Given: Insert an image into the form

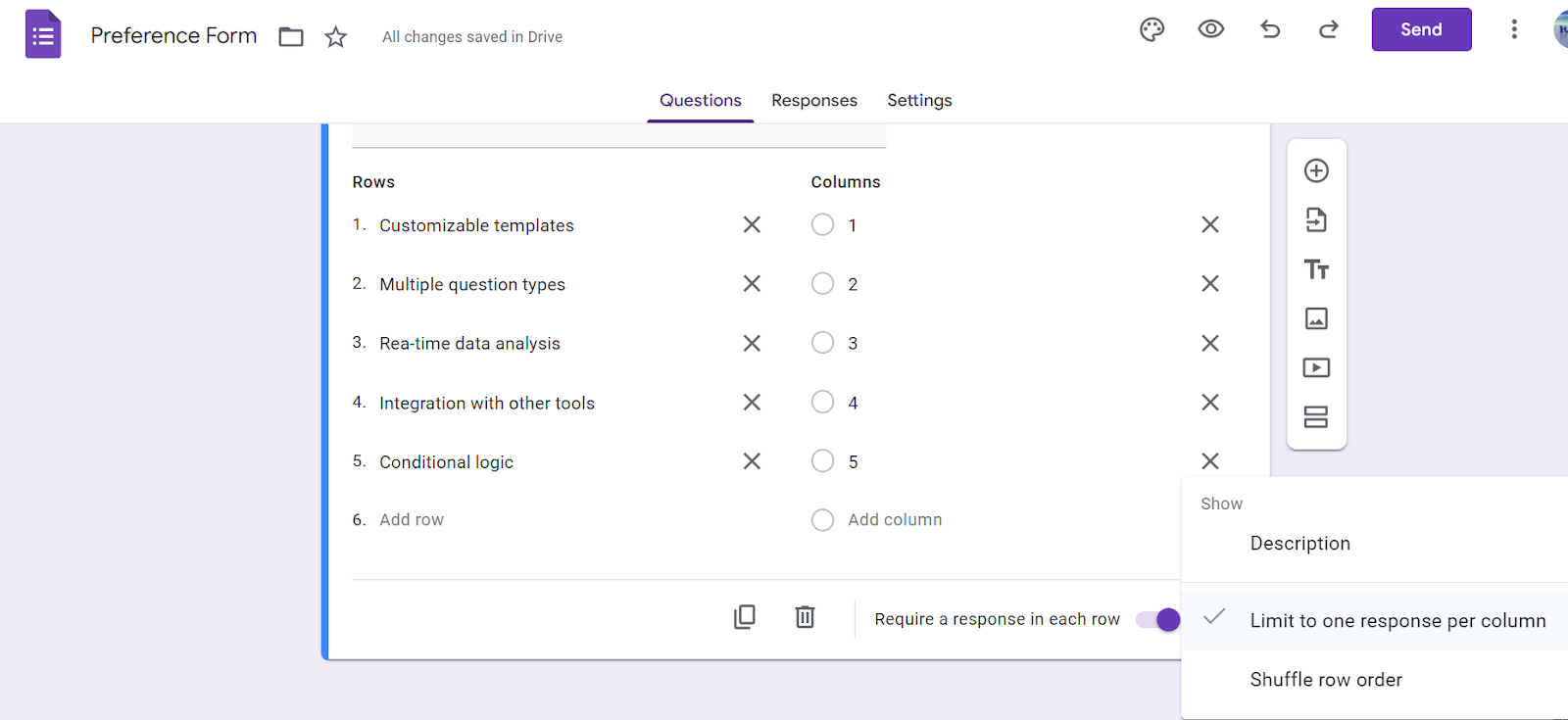Looking at the screenshot, I should [x=1316, y=318].
